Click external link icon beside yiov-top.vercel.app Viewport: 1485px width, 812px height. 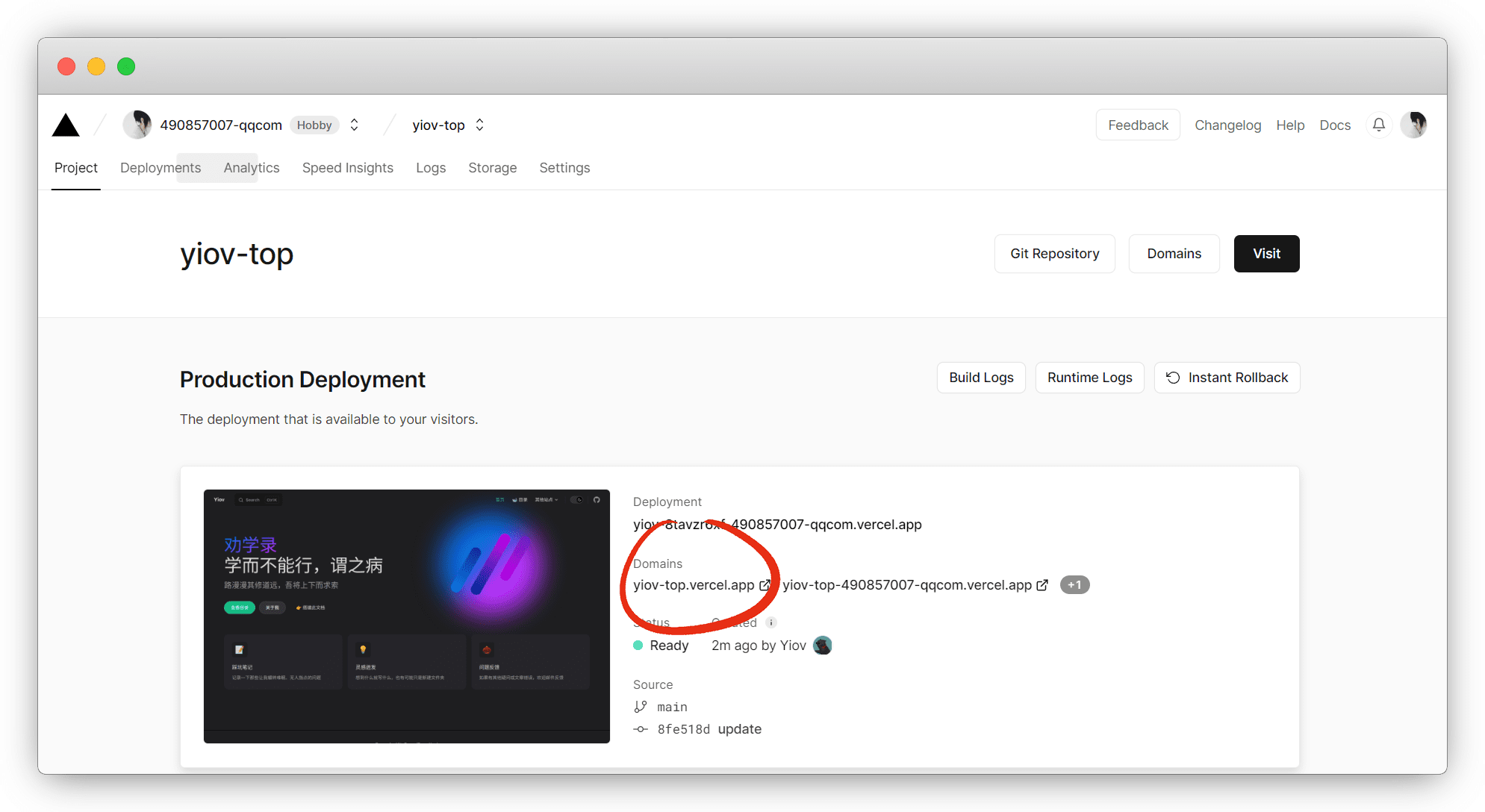coord(765,585)
